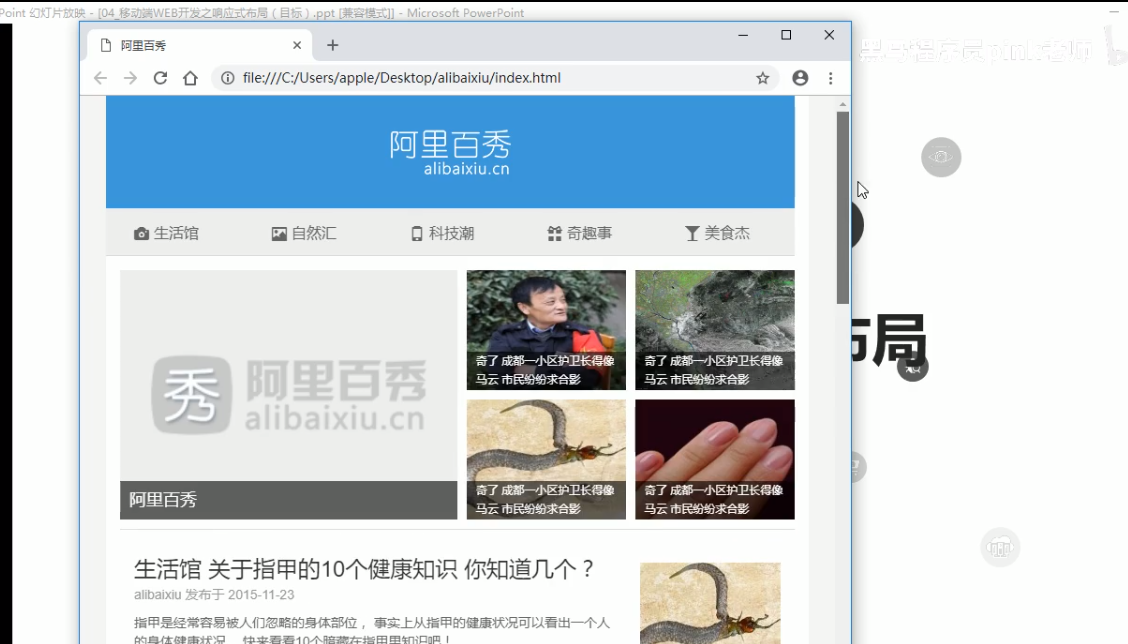Screen dimensions: 1128x644
Task: Click the cloud icon circle on slide
Action: 1000,548
